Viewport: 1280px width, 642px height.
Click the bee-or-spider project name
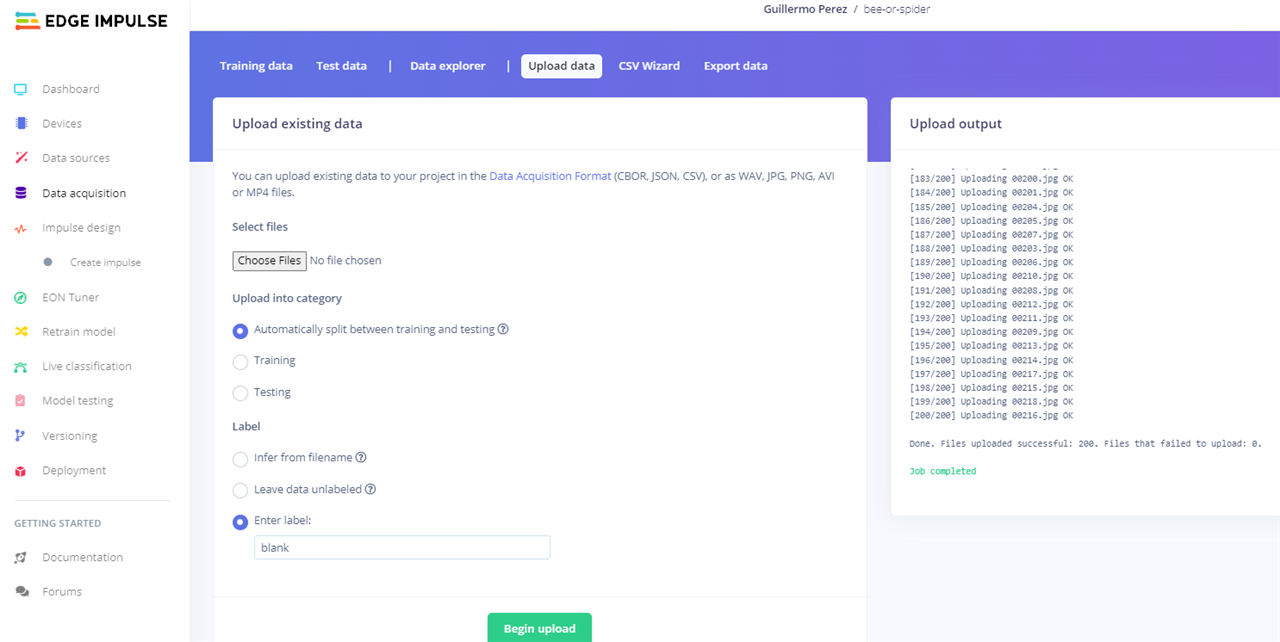[x=895, y=9]
